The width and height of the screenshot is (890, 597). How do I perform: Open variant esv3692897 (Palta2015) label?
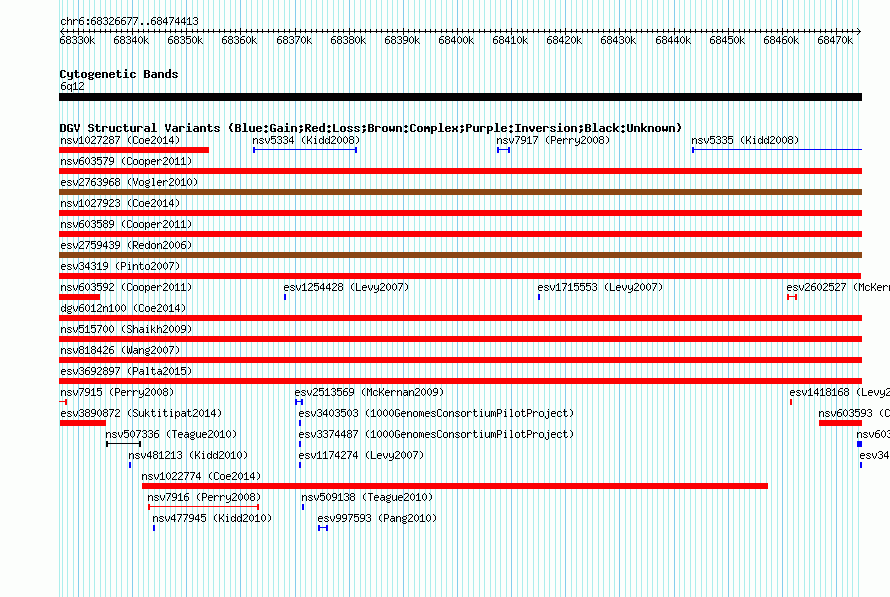(126, 371)
